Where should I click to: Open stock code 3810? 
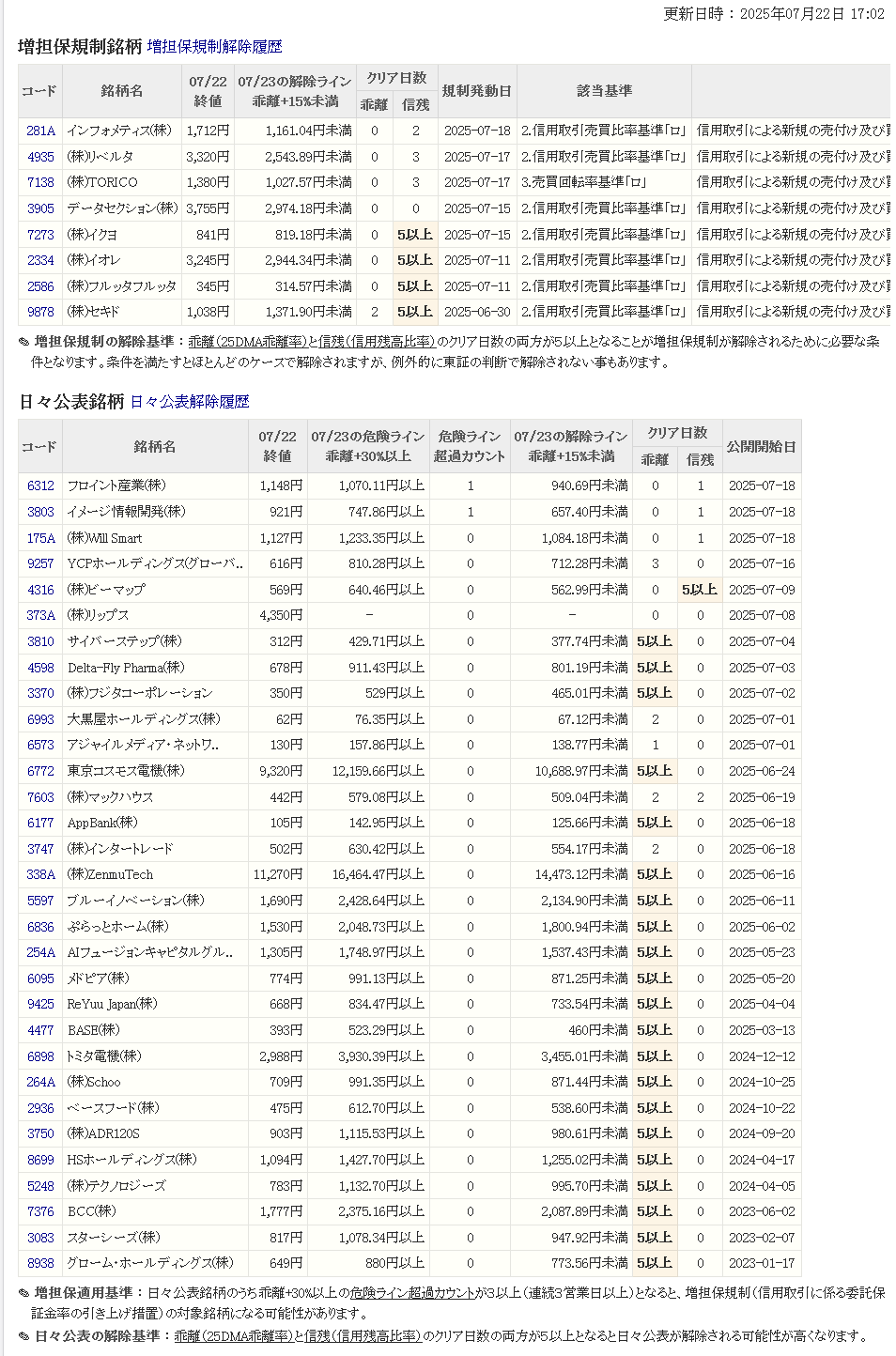(40, 641)
